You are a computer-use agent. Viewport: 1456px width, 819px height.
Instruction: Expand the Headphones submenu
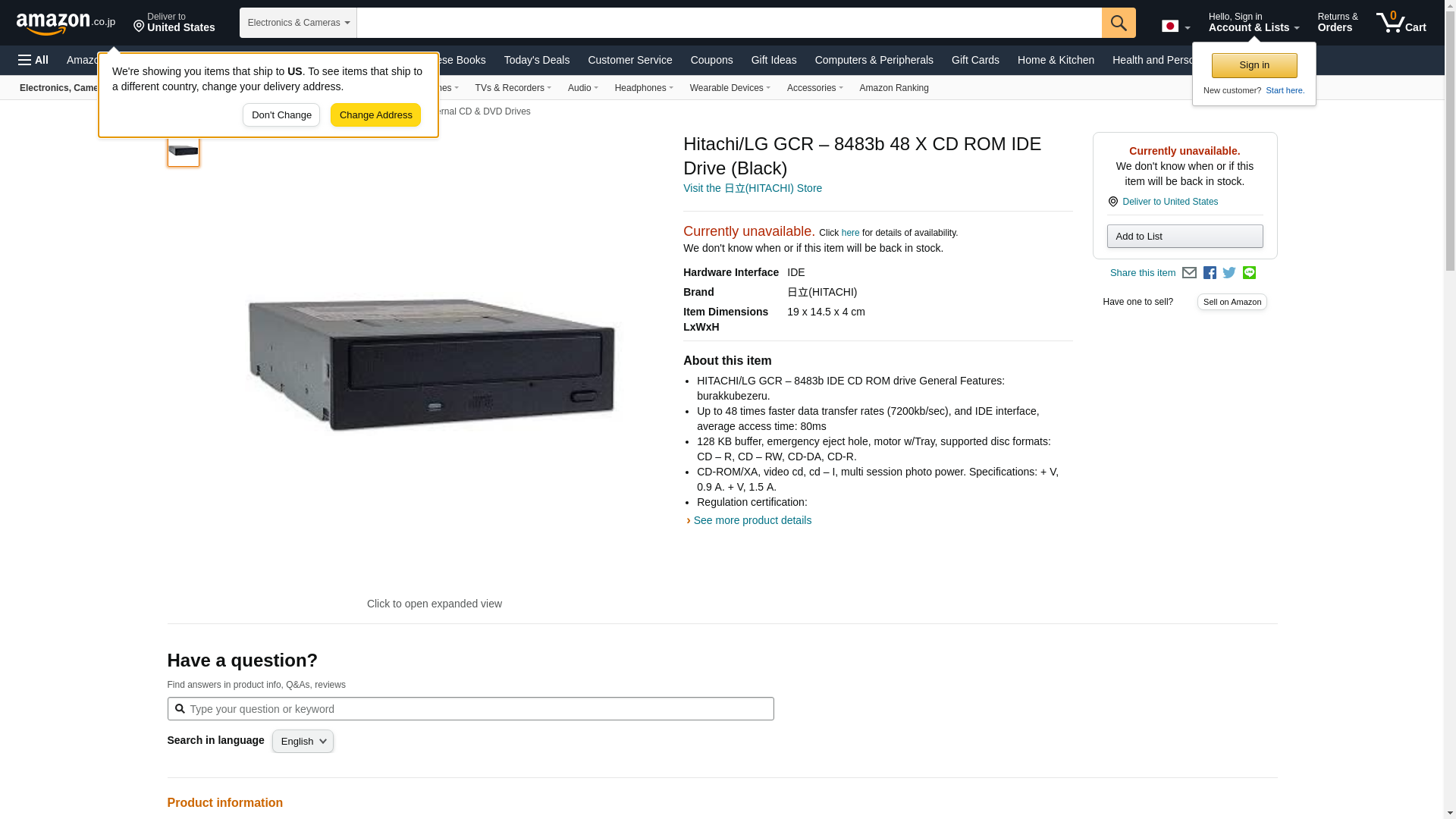(x=643, y=88)
